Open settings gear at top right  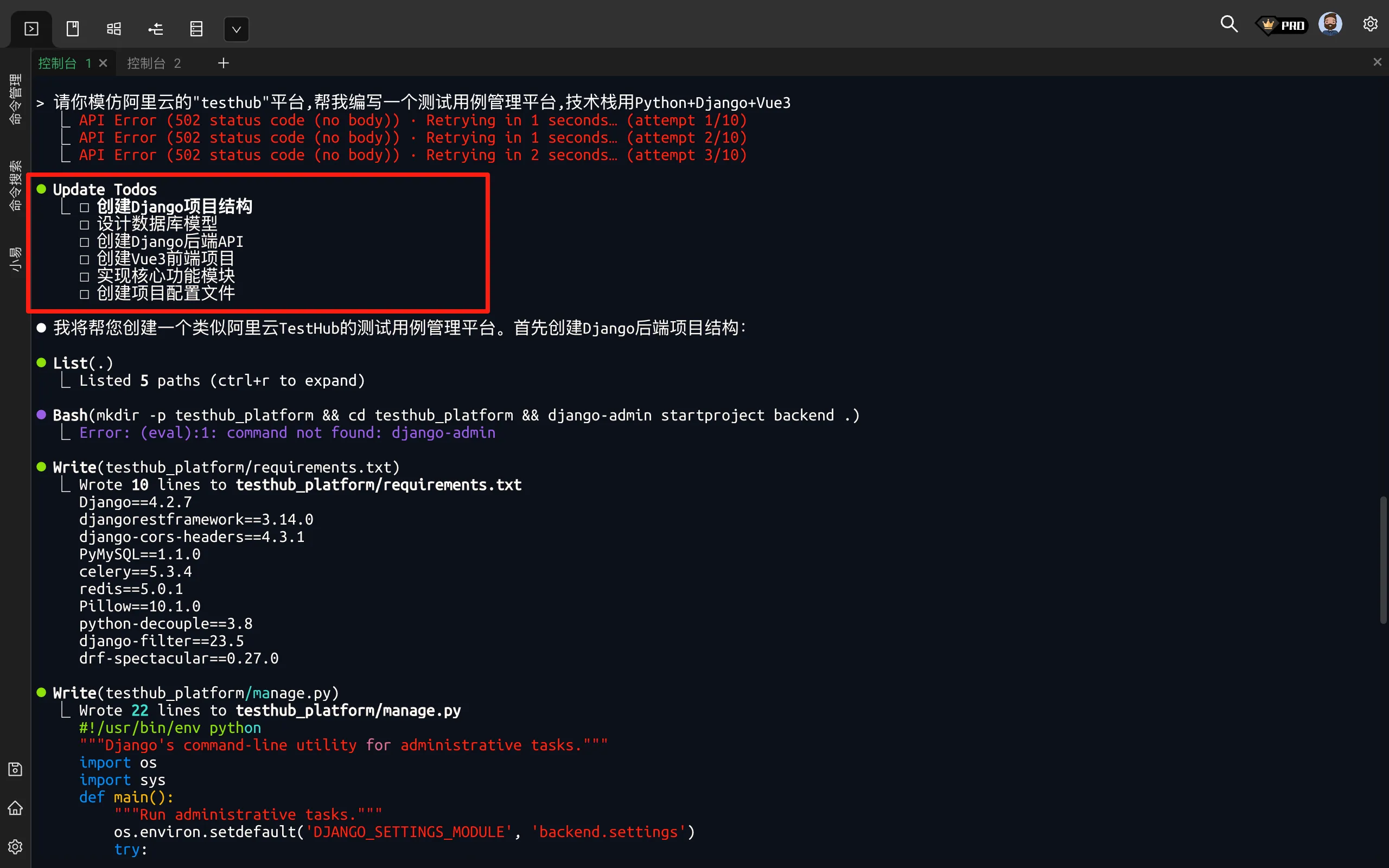1370,24
